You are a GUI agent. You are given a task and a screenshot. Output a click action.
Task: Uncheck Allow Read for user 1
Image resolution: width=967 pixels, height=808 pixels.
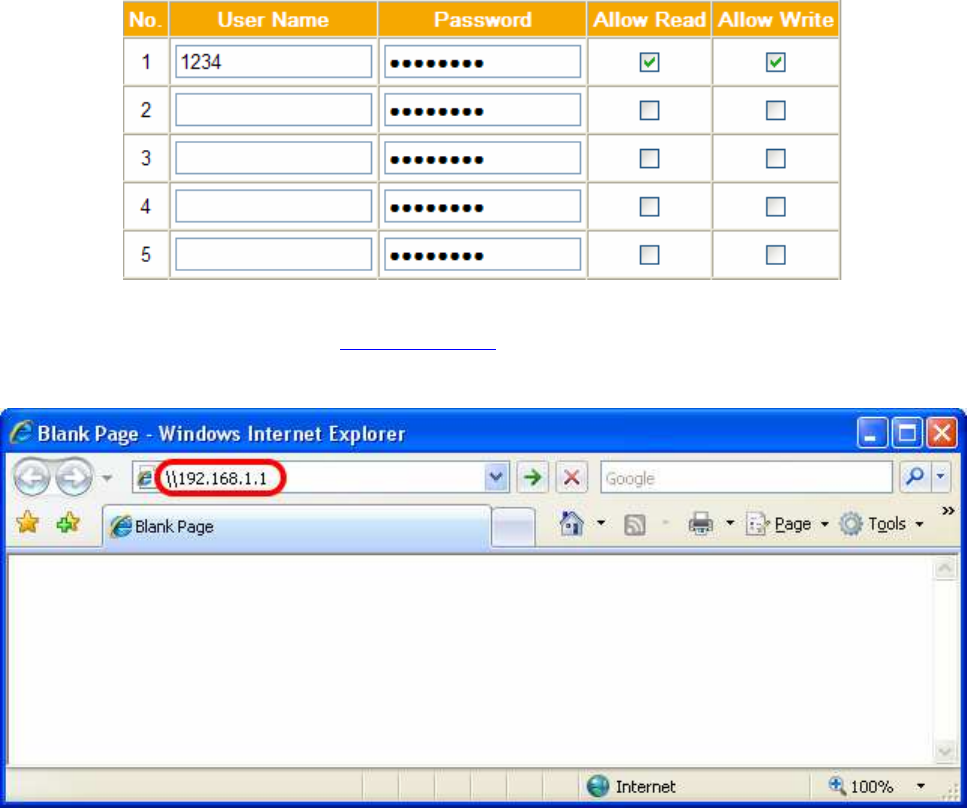pos(649,62)
